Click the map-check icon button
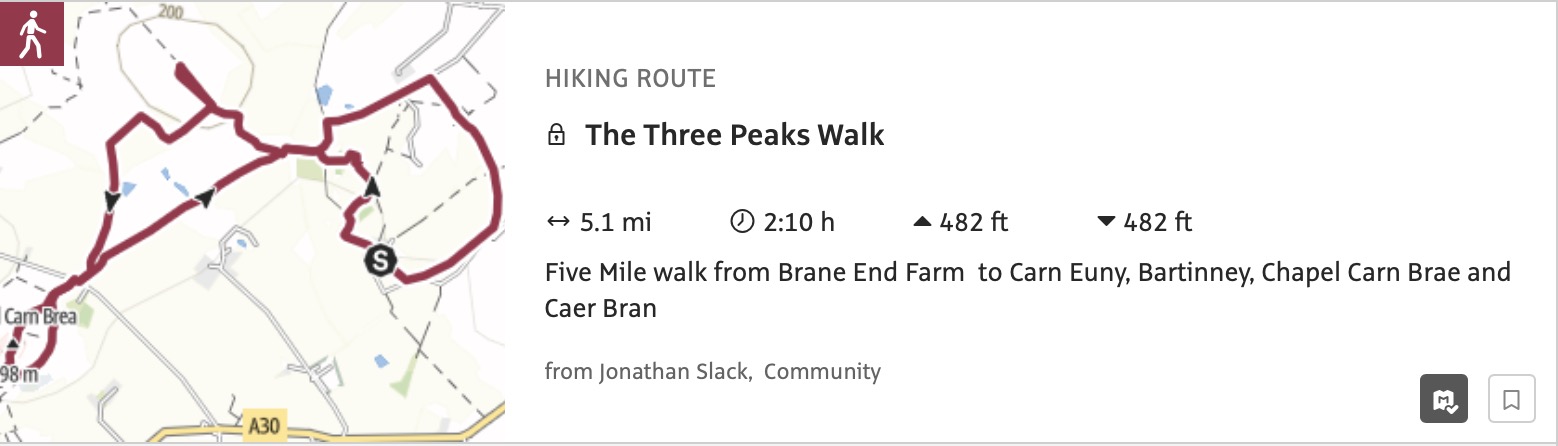This screenshot has width=1558, height=446. coord(1444,400)
